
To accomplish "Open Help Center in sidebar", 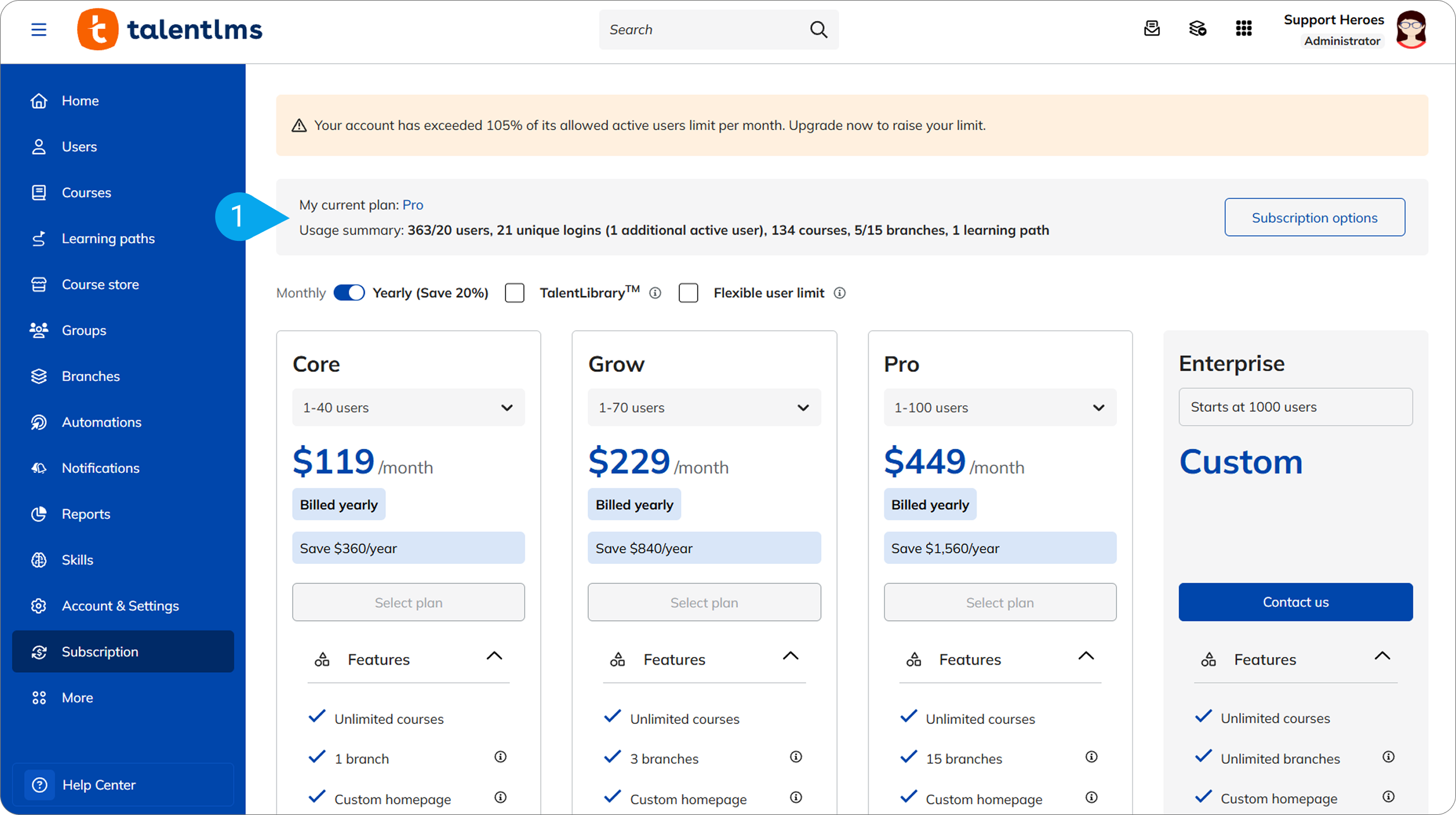I will tap(123, 785).
